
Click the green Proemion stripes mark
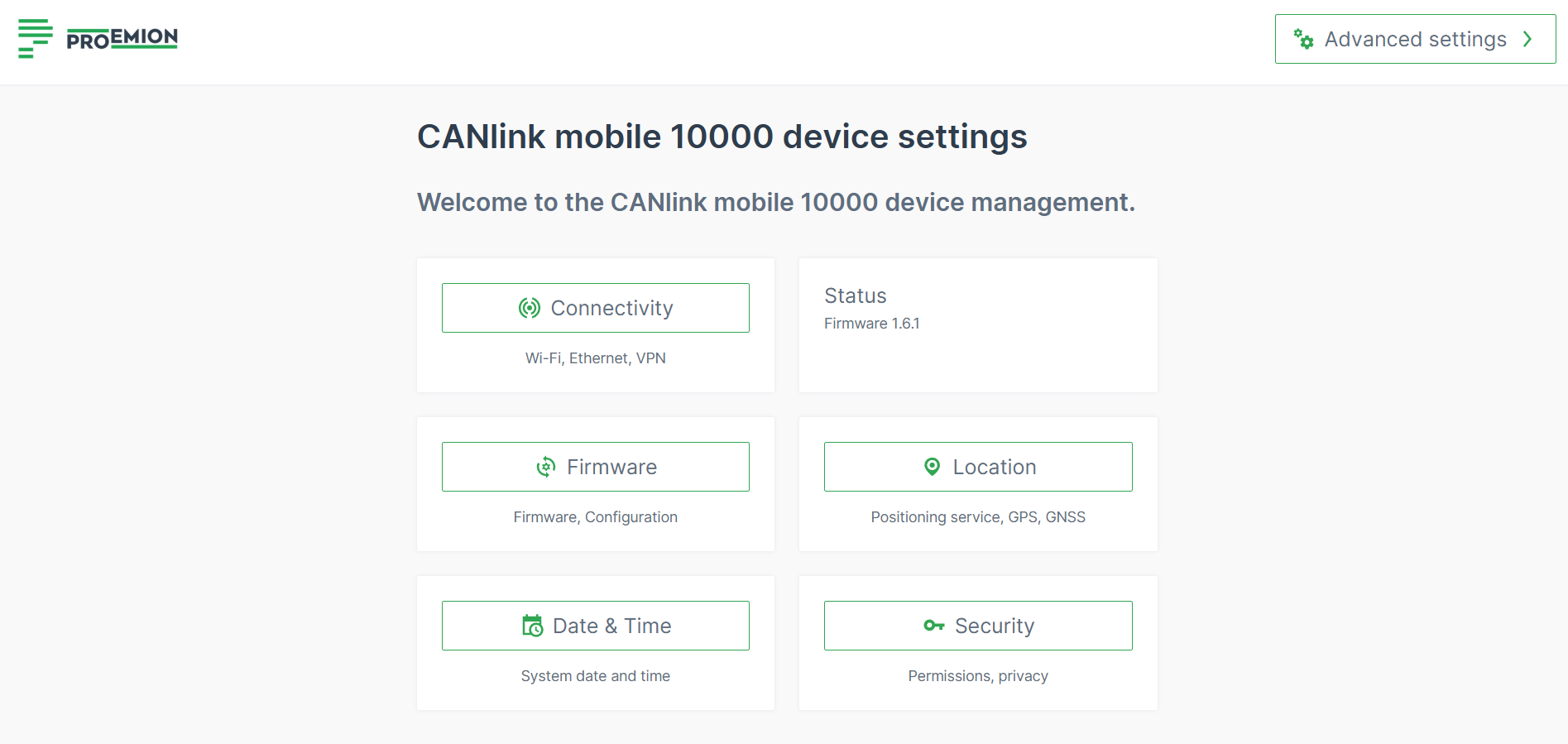tap(35, 37)
